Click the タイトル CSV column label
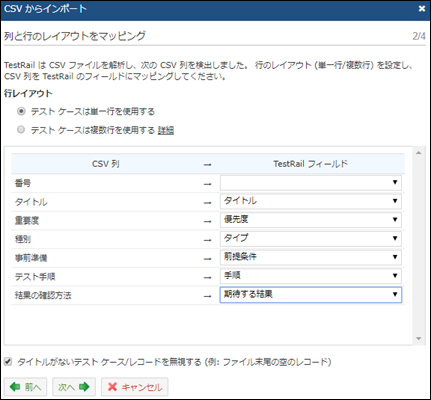431x400 pixels. pos(31,202)
